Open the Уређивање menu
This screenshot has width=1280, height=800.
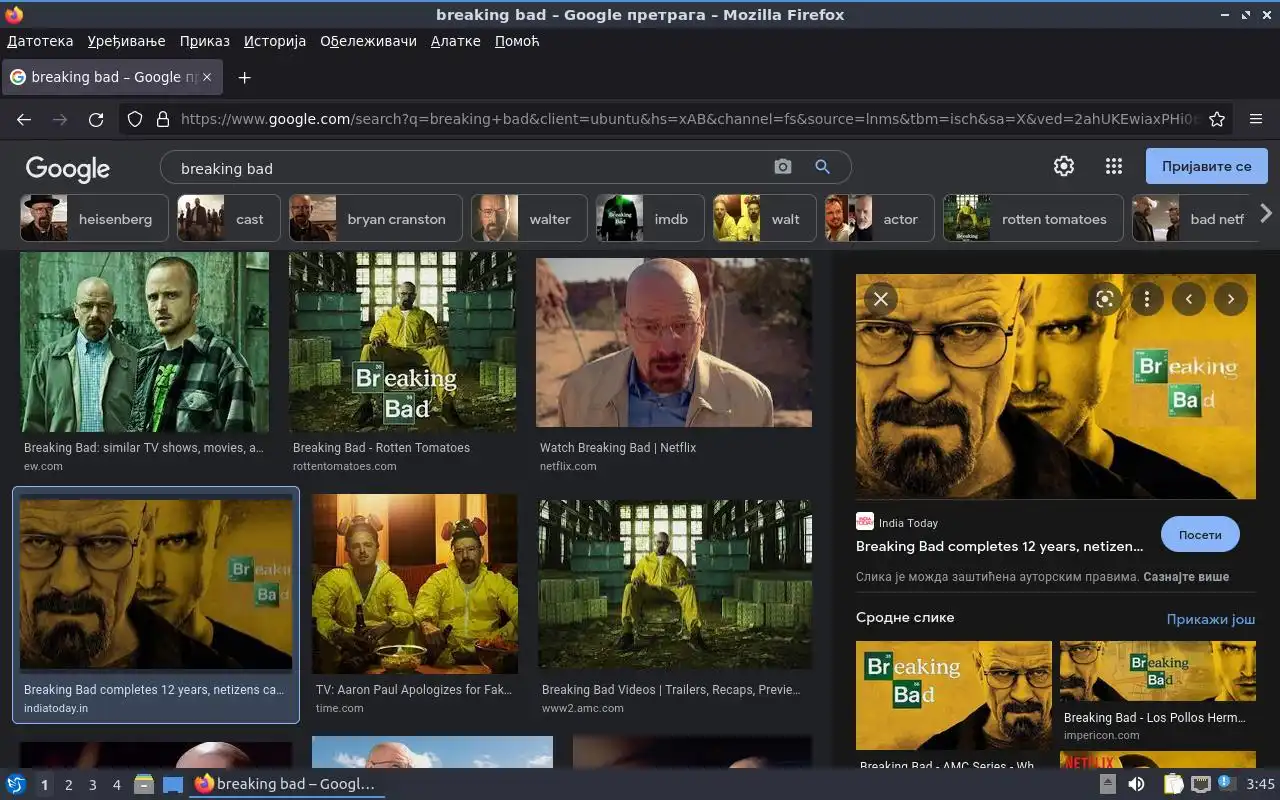126,41
